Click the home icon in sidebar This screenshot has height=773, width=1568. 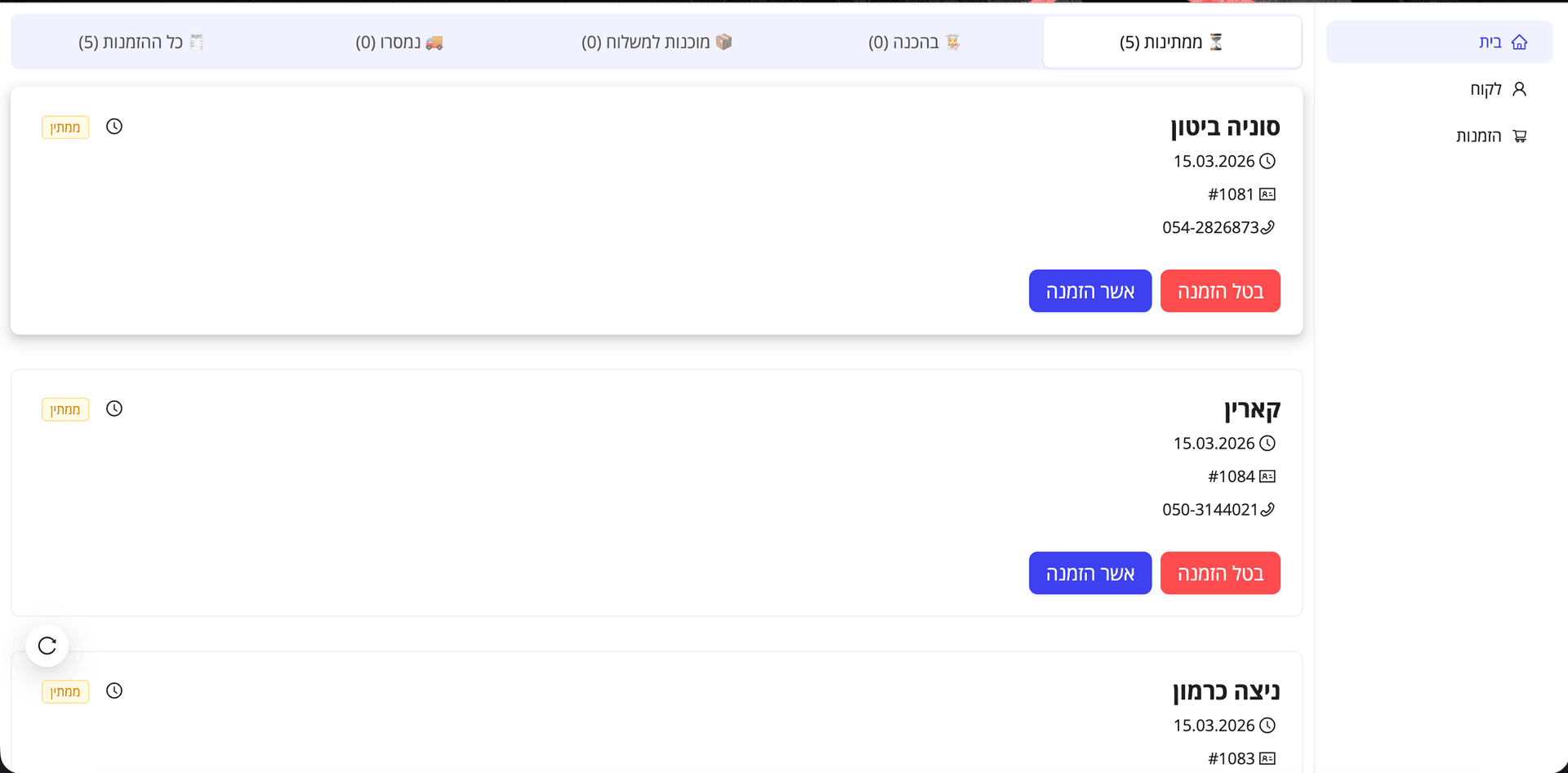pos(1519,42)
